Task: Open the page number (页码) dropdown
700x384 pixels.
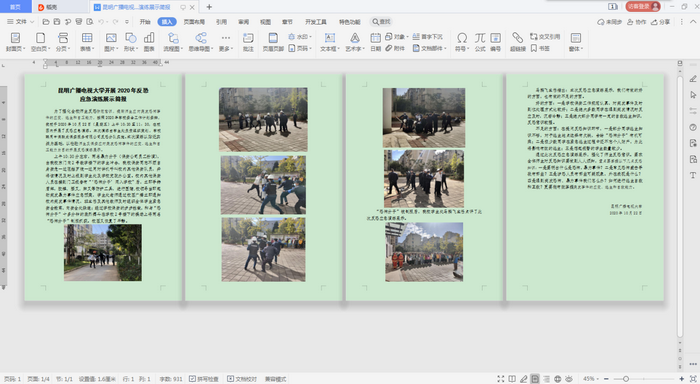Action: pyautogui.click(x=300, y=48)
